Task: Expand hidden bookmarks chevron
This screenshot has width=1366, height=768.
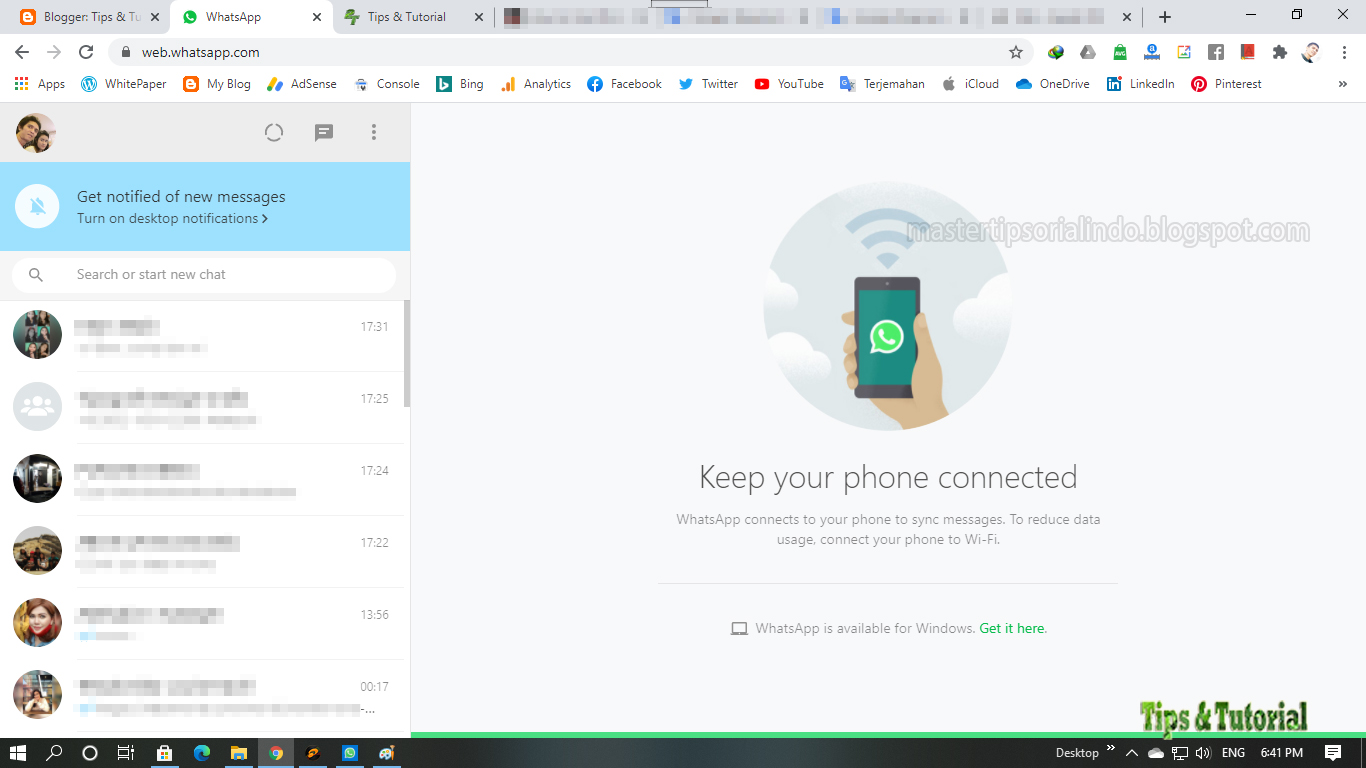Action: 1343,84
